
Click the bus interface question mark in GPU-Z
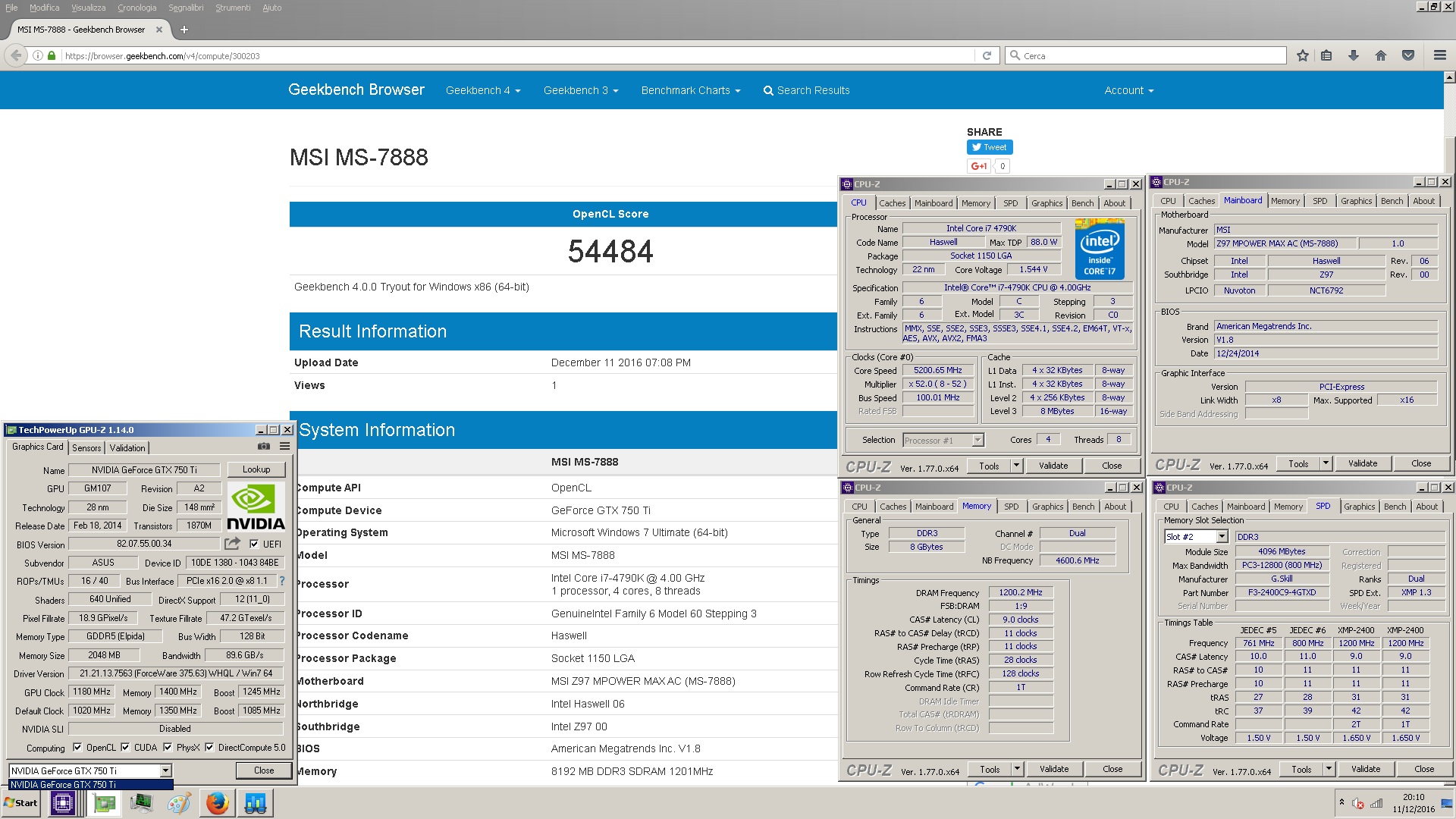[x=281, y=581]
